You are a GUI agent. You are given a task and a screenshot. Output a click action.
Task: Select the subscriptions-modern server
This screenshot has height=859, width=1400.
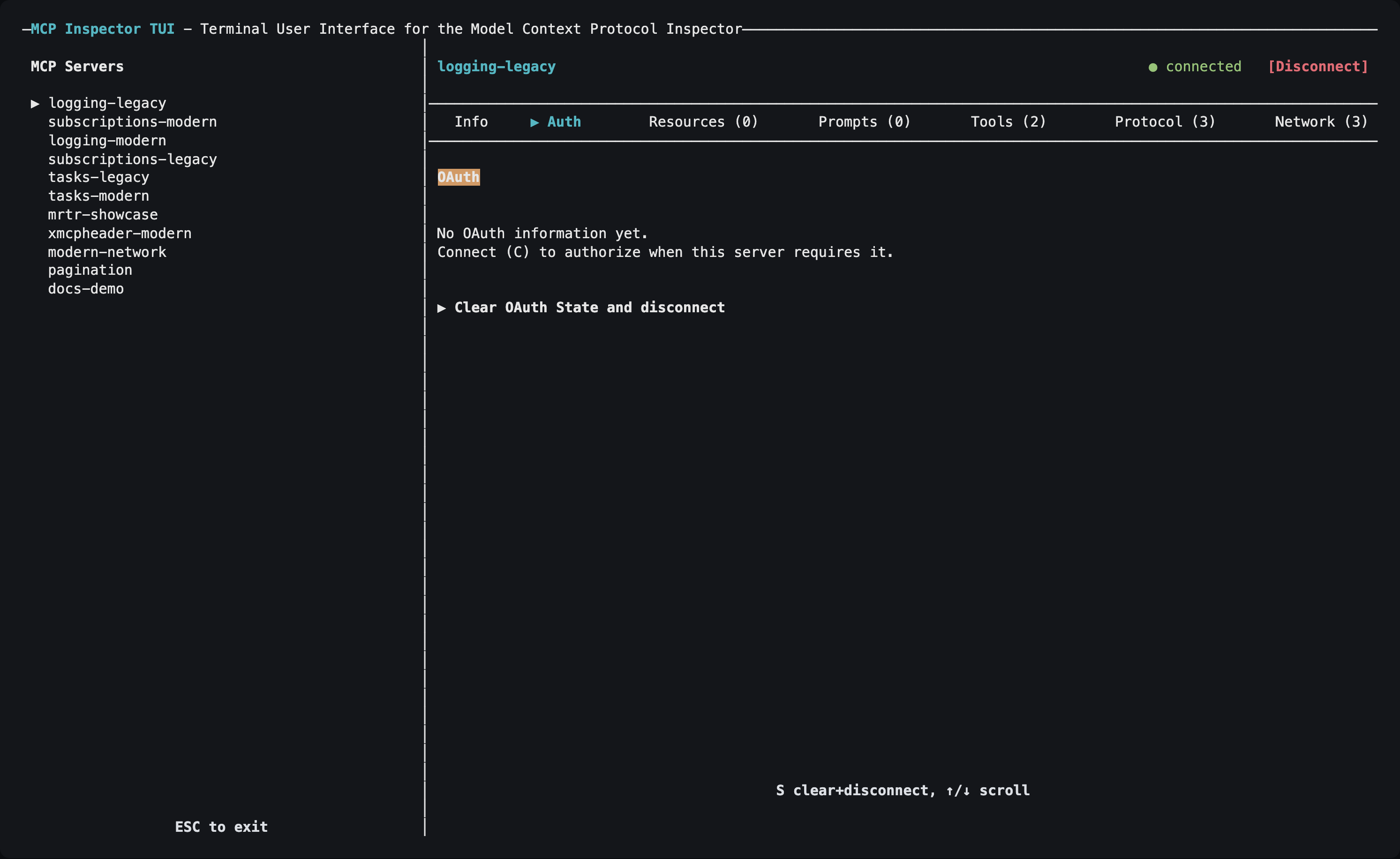(x=132, y=121)
